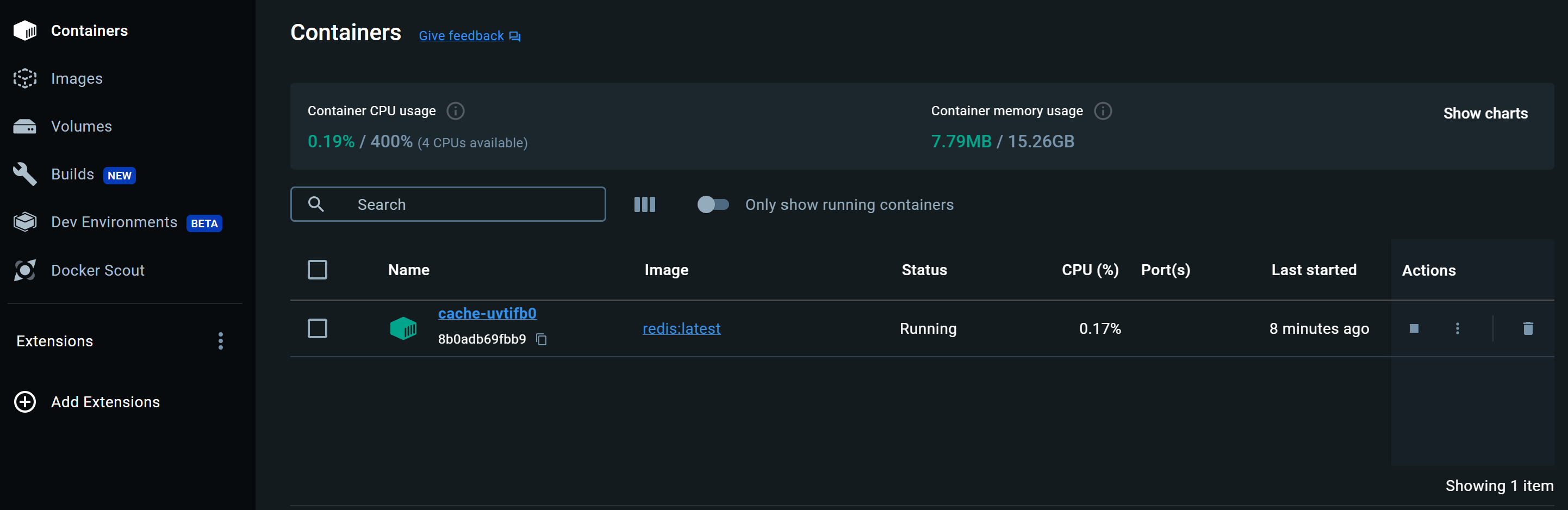Open the Images sidebar section
The height and width of the screenshot is (510, 1568).
click(x=77, y=78)
